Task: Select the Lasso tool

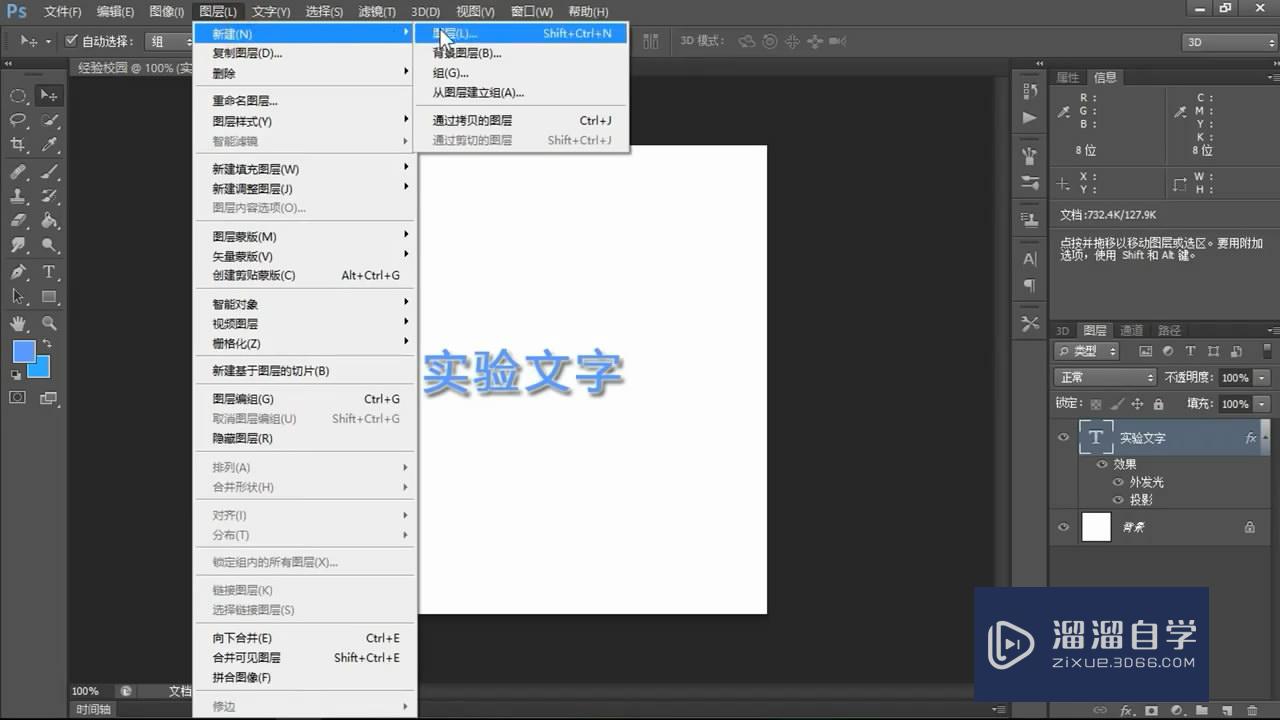Action: click(x=18, y=120)
